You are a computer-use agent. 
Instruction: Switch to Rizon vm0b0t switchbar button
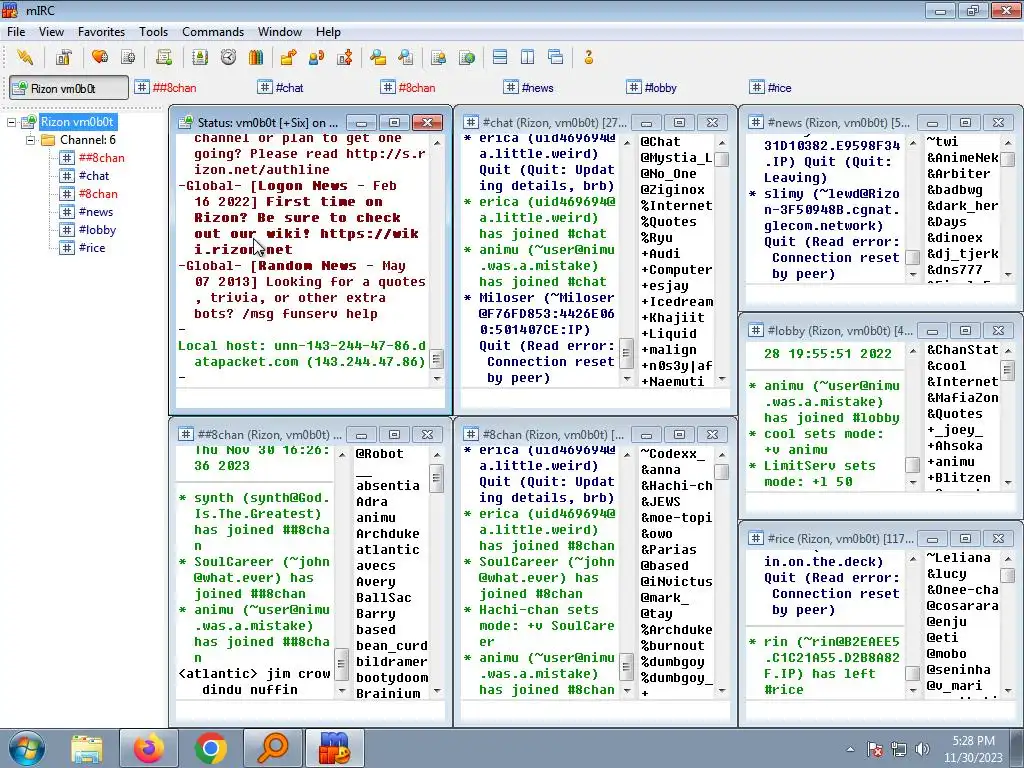point(69,88)
